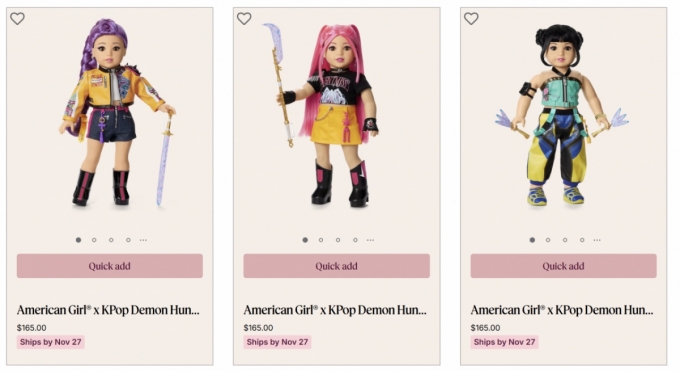The image size is (680, 371).
Task: Open title link of black-haired doll product
Action: pos(562,310)
